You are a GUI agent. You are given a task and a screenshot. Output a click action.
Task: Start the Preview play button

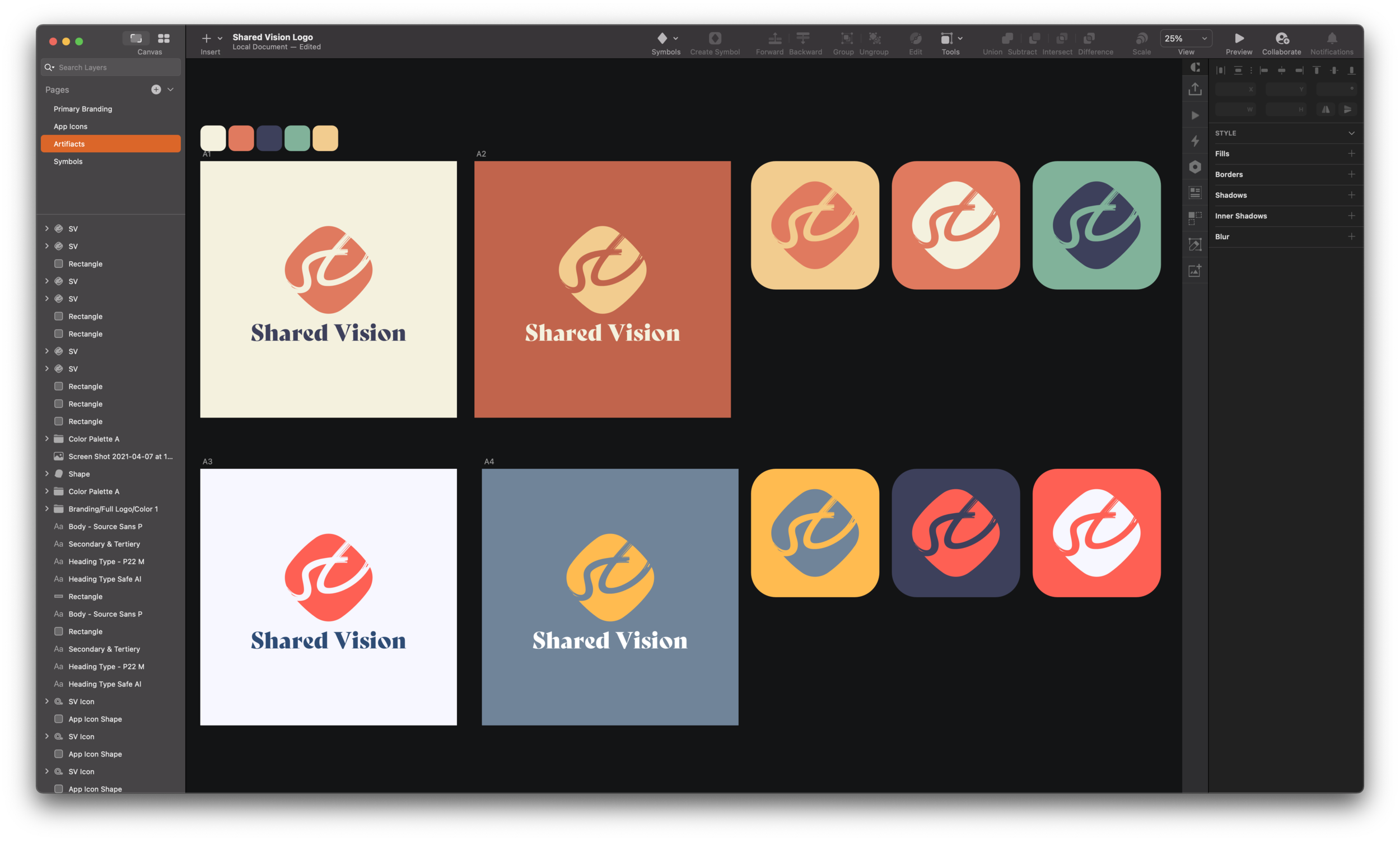1239,38
